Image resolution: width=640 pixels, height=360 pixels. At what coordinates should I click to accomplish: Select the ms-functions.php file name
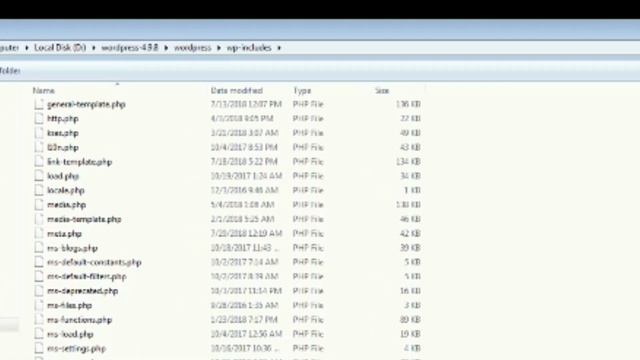(x=80, y=320)
